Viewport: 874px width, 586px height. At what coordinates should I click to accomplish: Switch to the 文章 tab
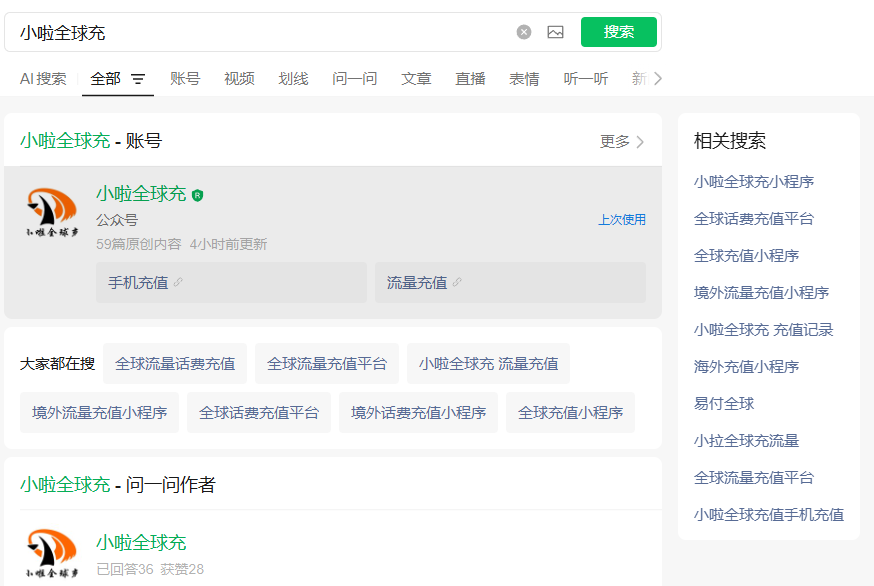coord(416,79)
